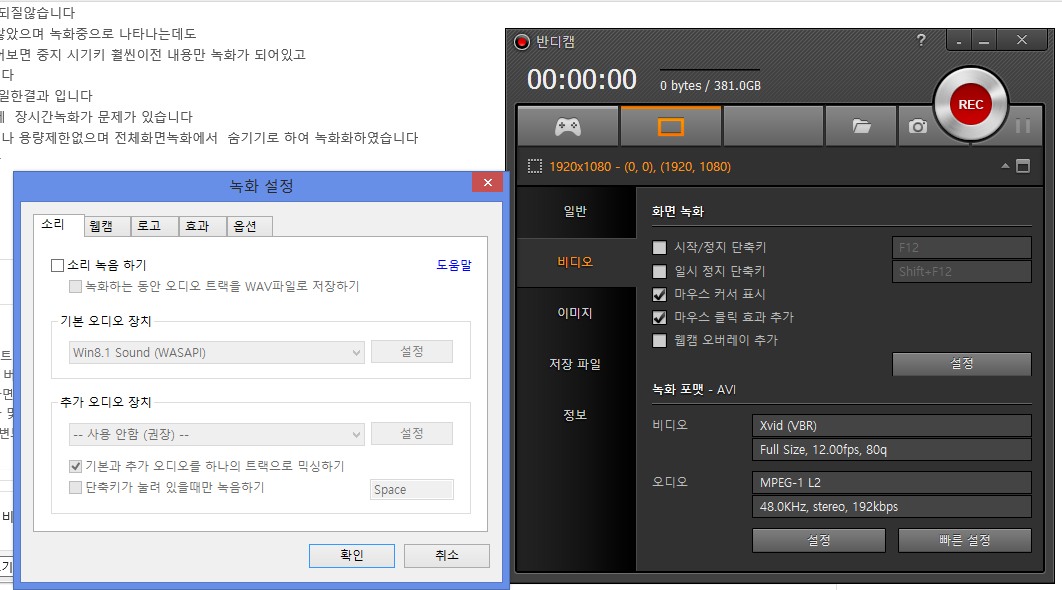
Task: Switch to the 웹캠 tab
Action: (x=107, y=226)
